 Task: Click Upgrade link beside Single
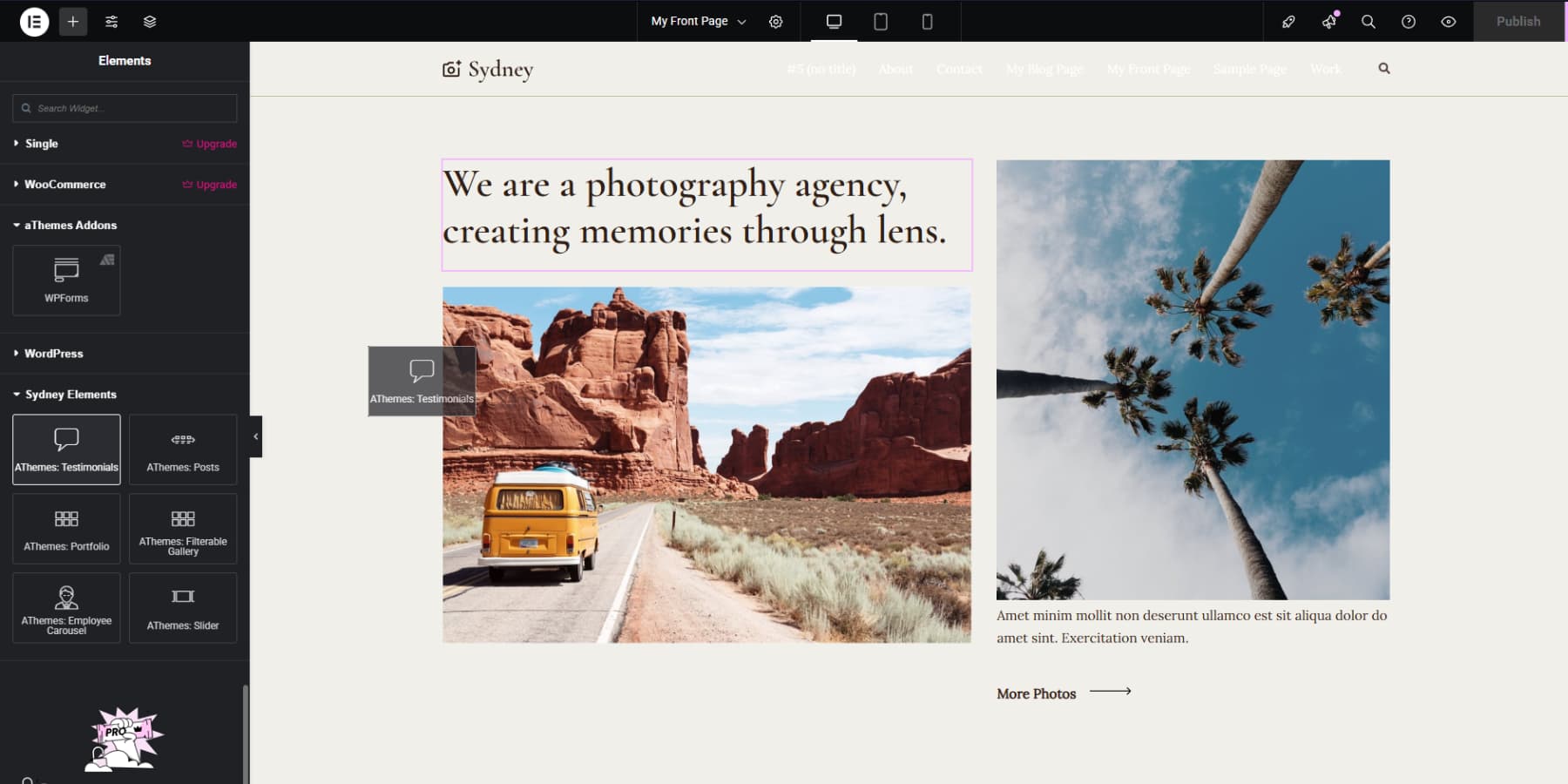[210, 144]
